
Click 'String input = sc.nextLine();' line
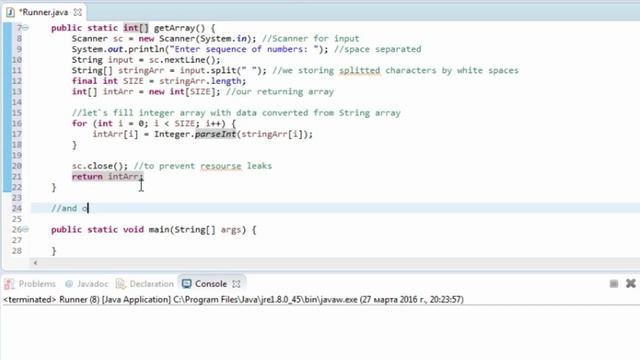[146, 60]
